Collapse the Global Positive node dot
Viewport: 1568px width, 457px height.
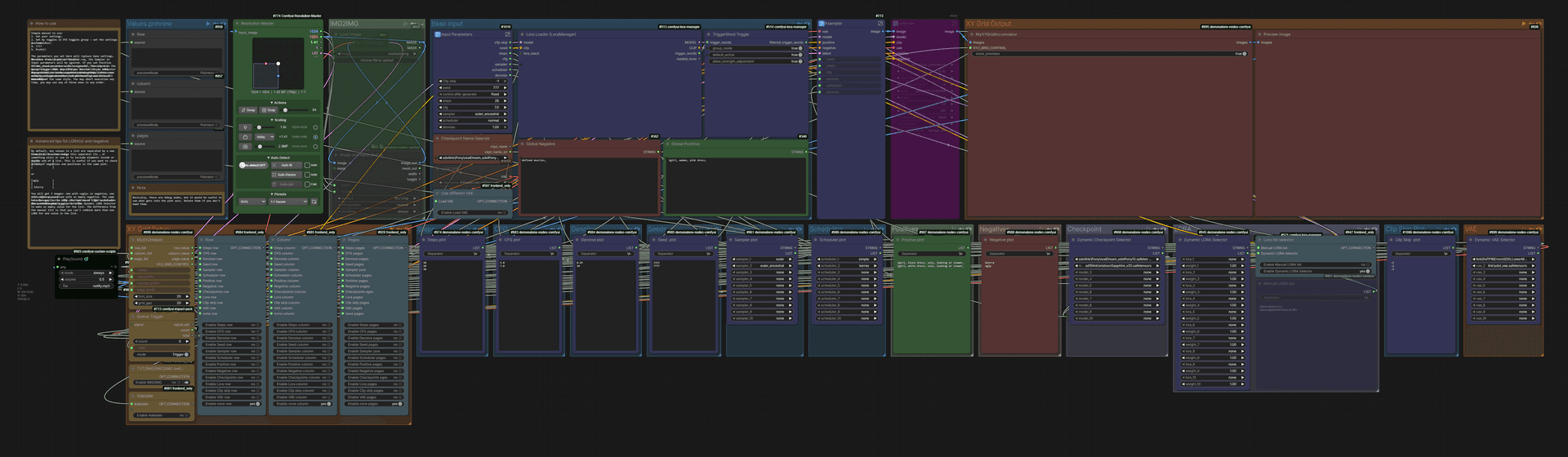click(x=667, y=144)
